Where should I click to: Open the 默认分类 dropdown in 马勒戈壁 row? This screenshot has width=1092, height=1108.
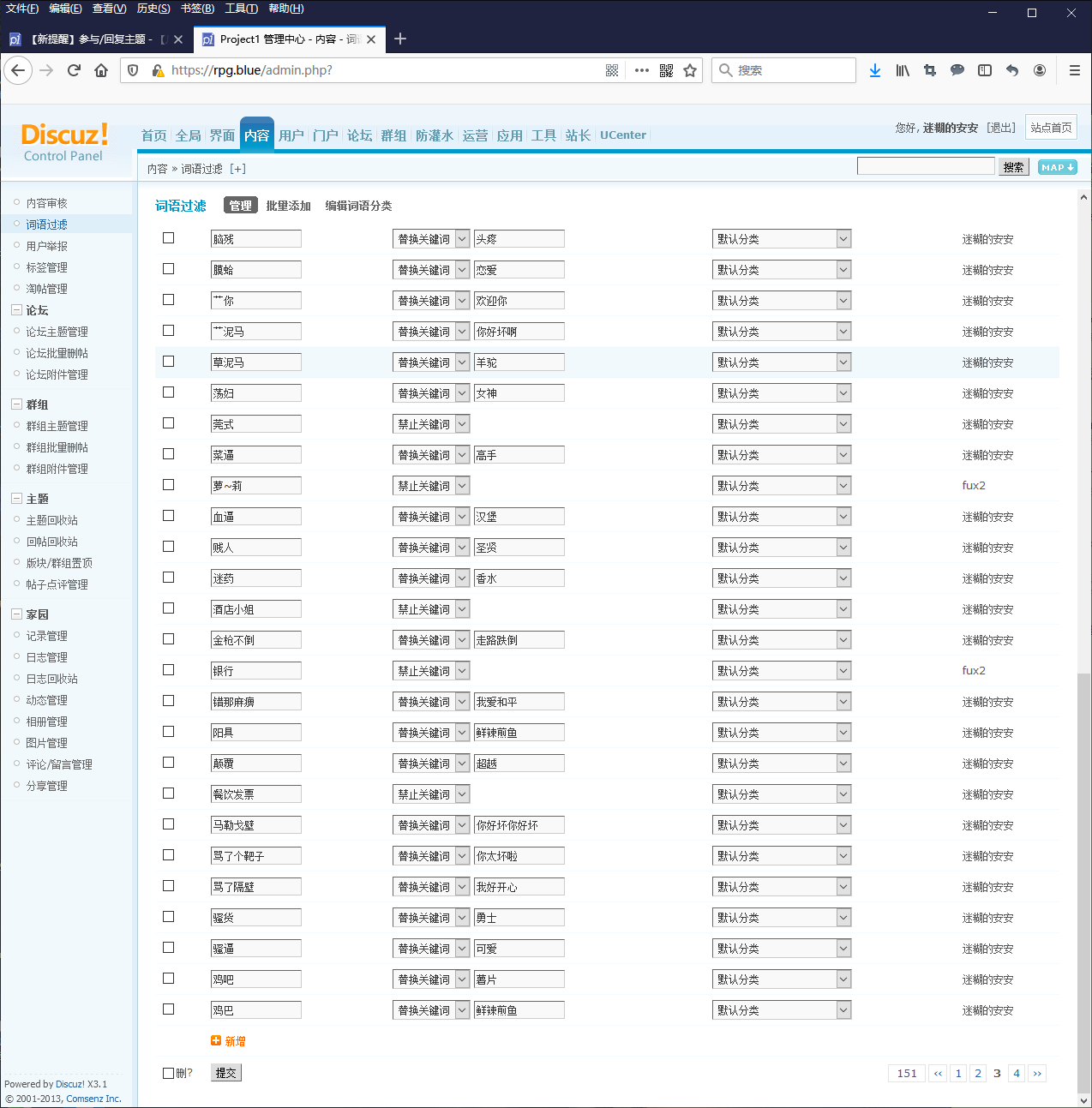click(x=782, y=825)
